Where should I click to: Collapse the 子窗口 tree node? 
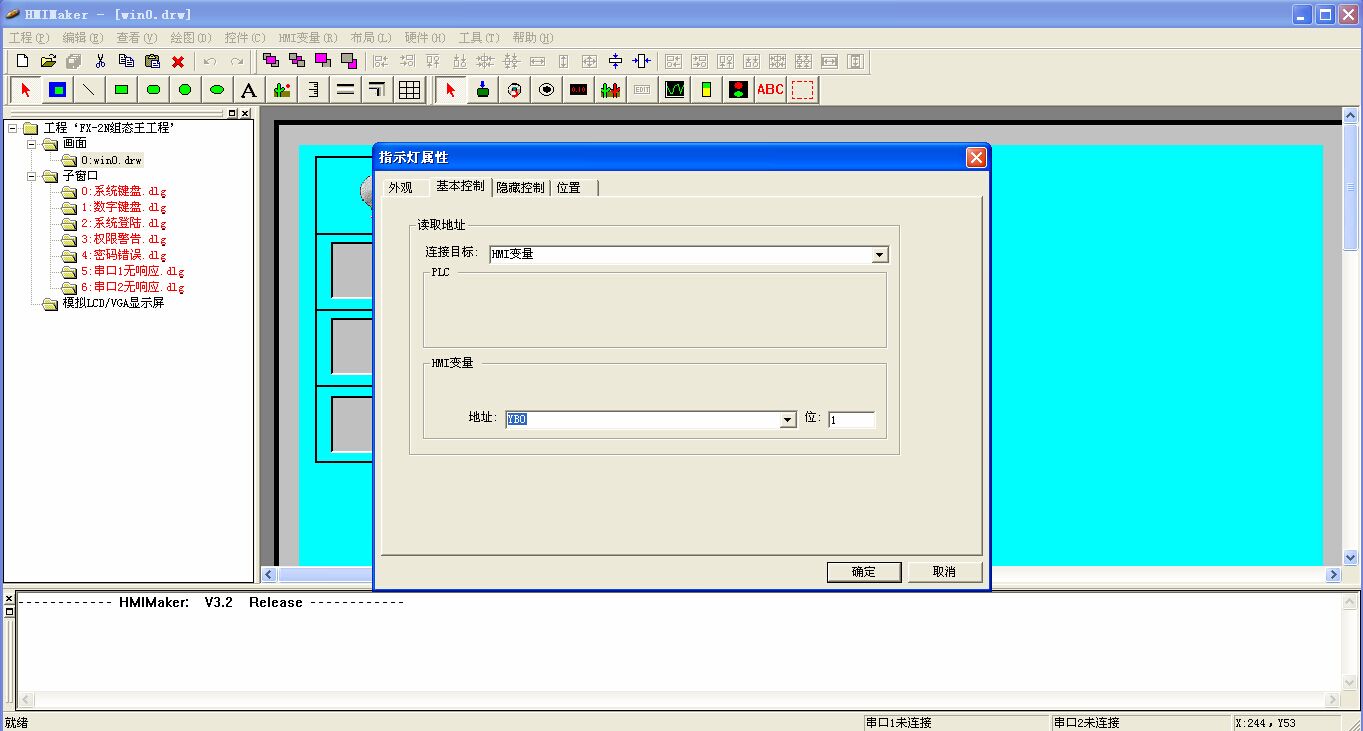tap(31, 176)
